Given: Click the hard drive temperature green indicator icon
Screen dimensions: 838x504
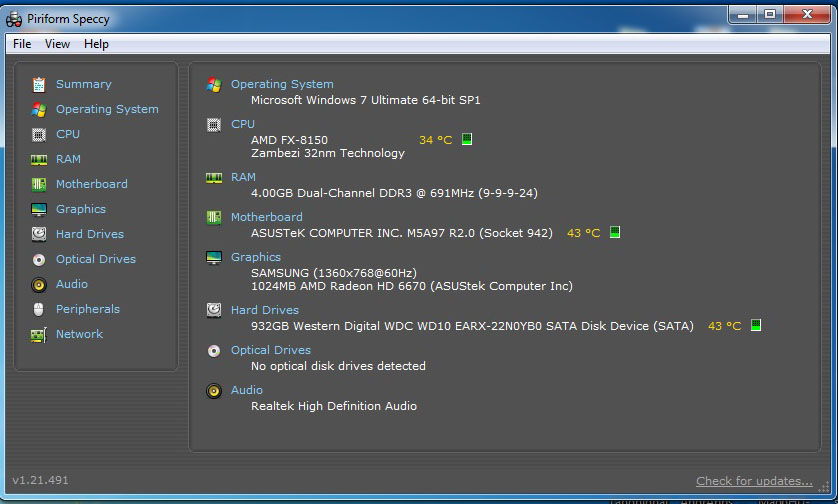Looking at the screenshot, I should click(756, 325).
